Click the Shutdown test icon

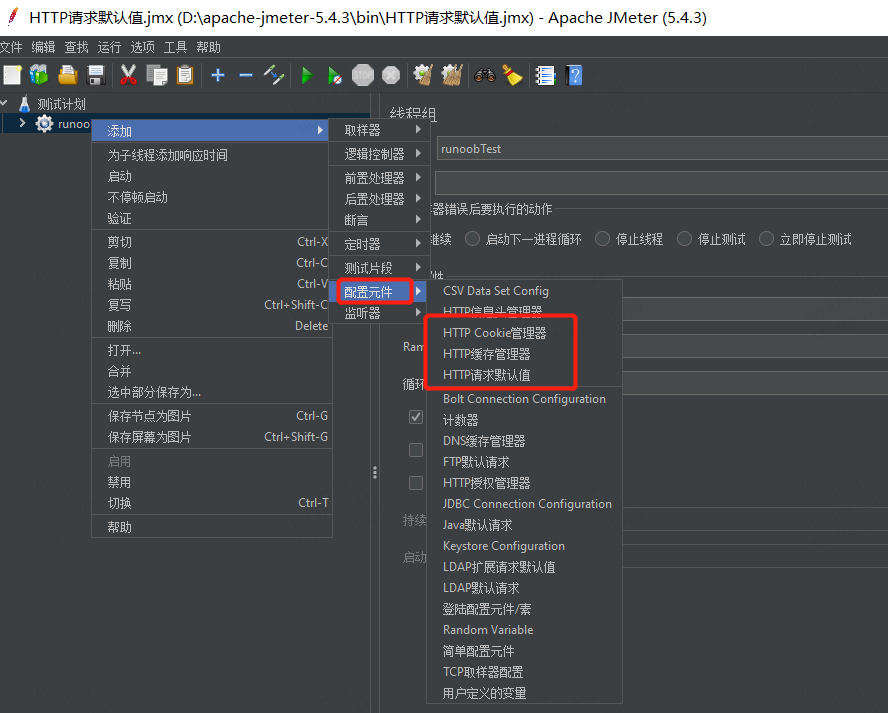(391, 75)
